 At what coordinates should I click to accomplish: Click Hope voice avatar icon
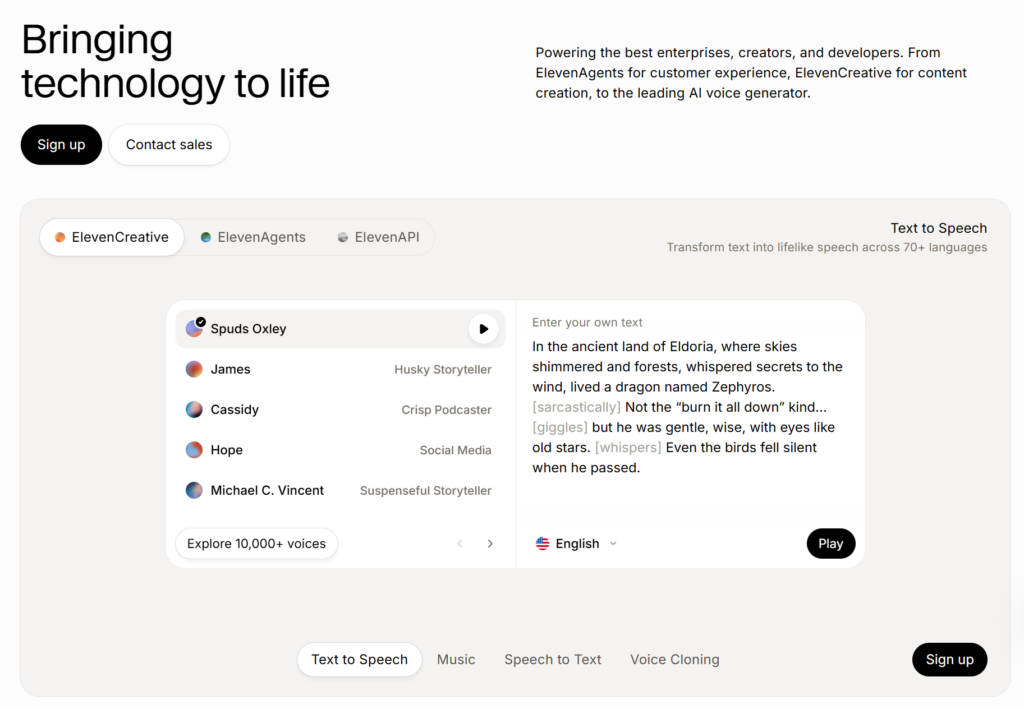pos(194,450)
